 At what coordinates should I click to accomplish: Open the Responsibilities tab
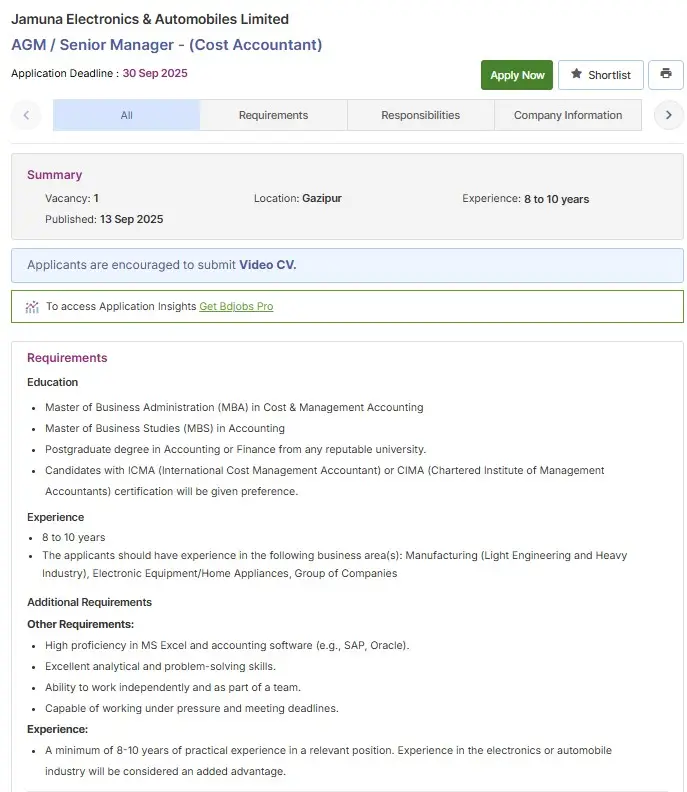click(420, 115)
